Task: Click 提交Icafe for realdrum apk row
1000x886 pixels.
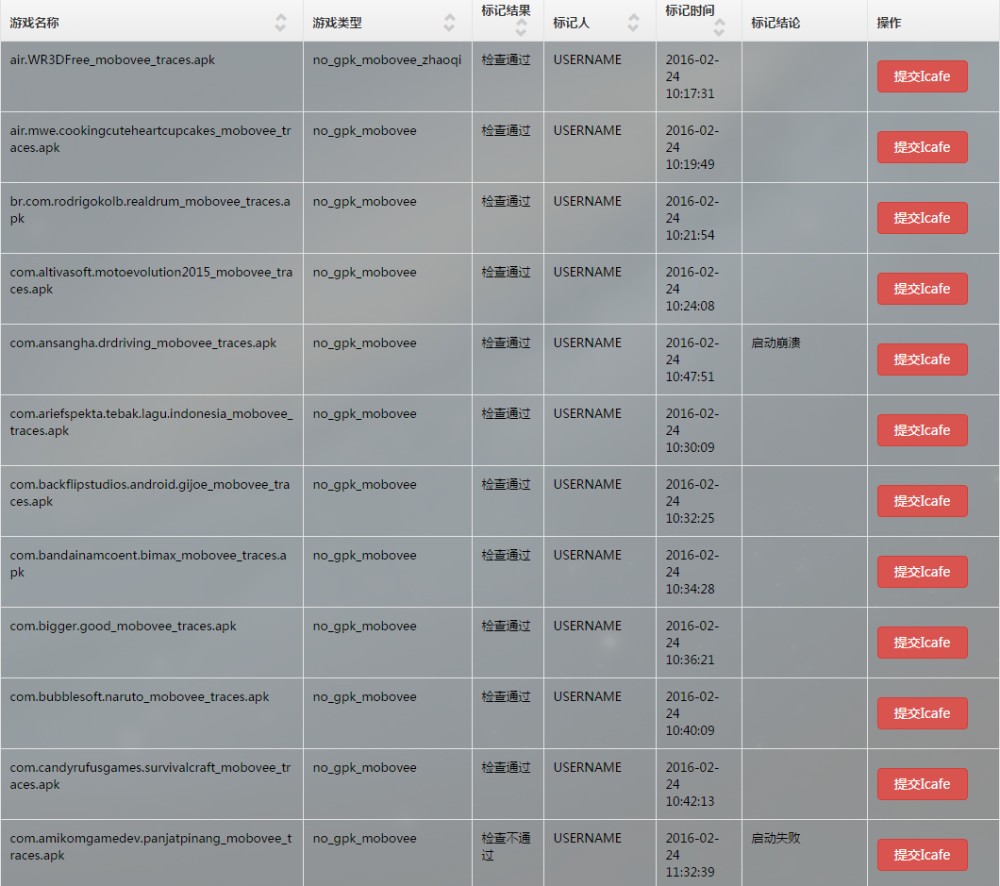Action: tap(922, 218)
